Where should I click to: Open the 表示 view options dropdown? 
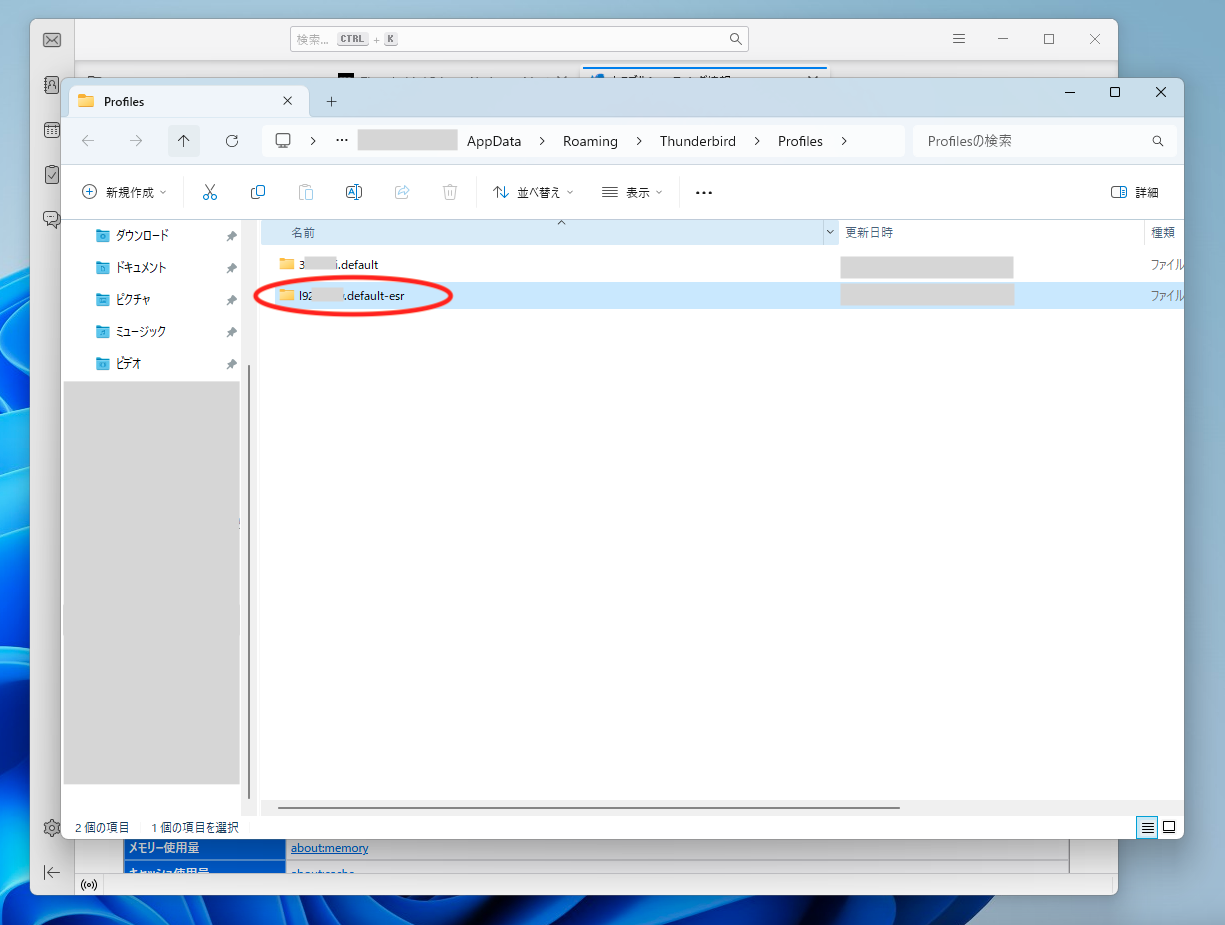point(631,191)
